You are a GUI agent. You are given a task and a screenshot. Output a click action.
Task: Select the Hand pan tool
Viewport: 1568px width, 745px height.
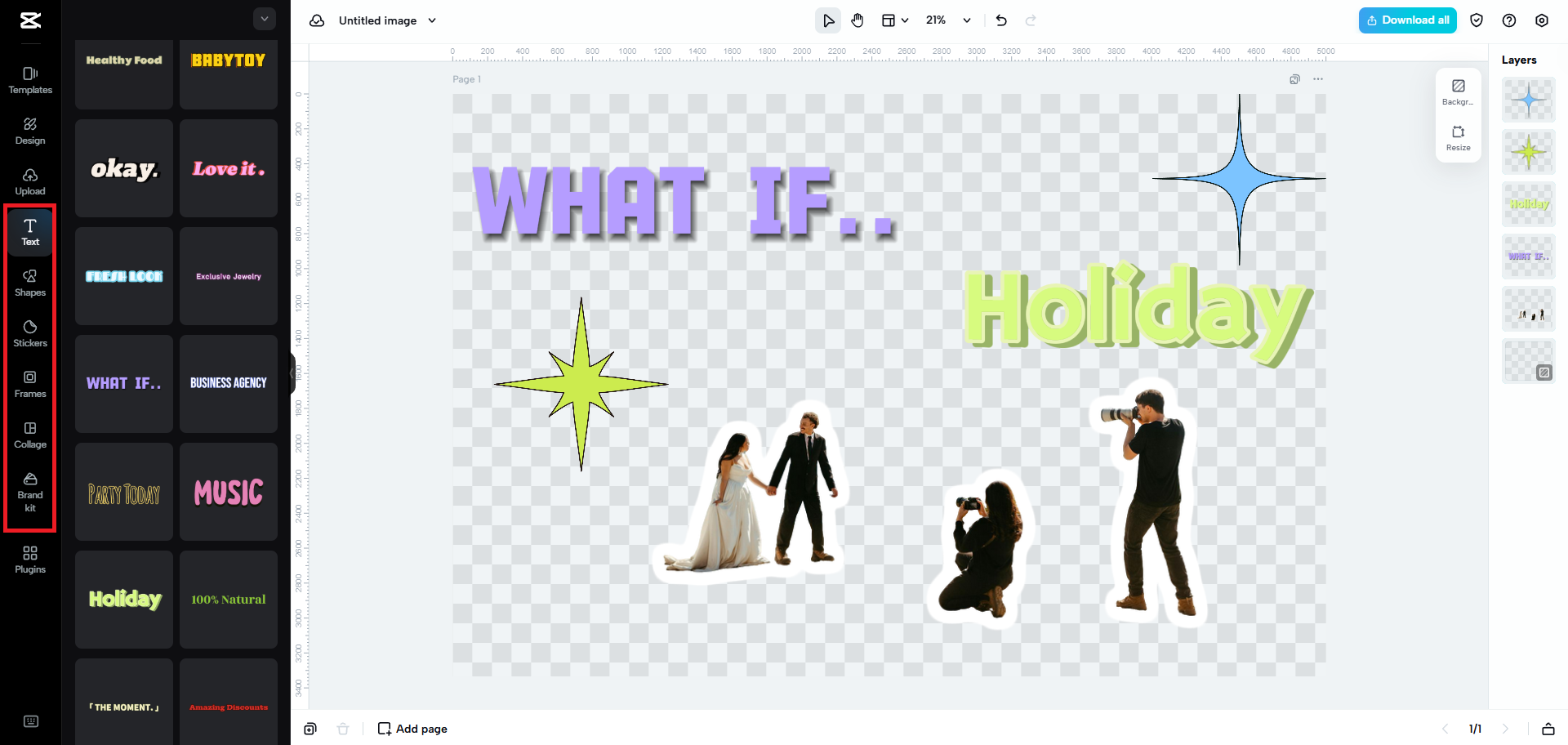(x=857, y=20)
